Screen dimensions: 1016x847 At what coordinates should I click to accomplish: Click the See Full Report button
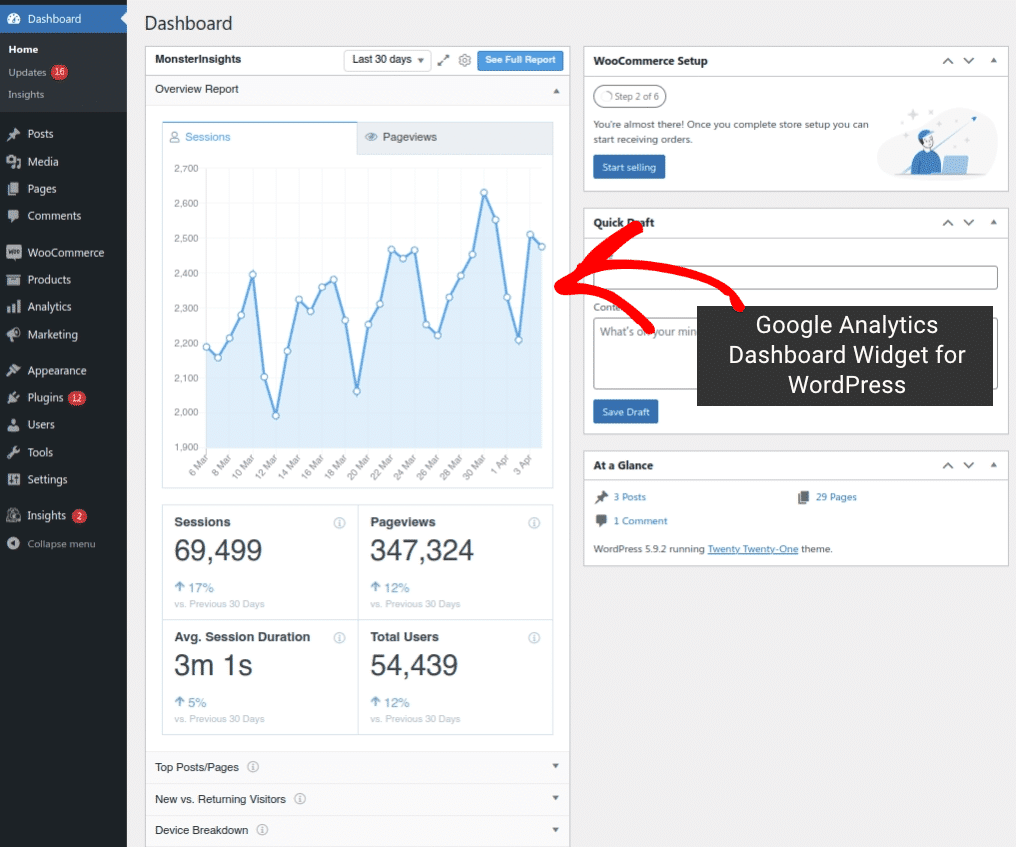tap(520, 60)
